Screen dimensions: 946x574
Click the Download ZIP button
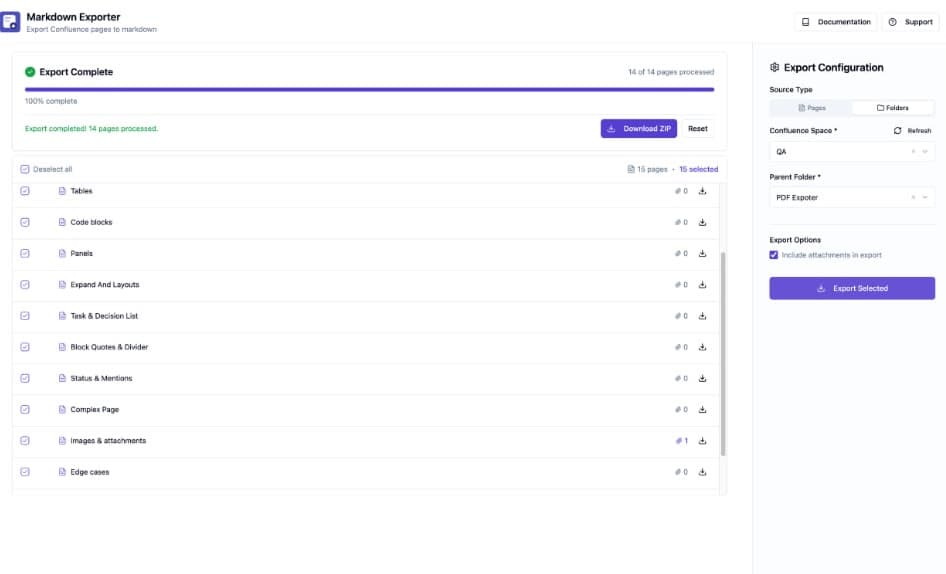tap(639, 129)
